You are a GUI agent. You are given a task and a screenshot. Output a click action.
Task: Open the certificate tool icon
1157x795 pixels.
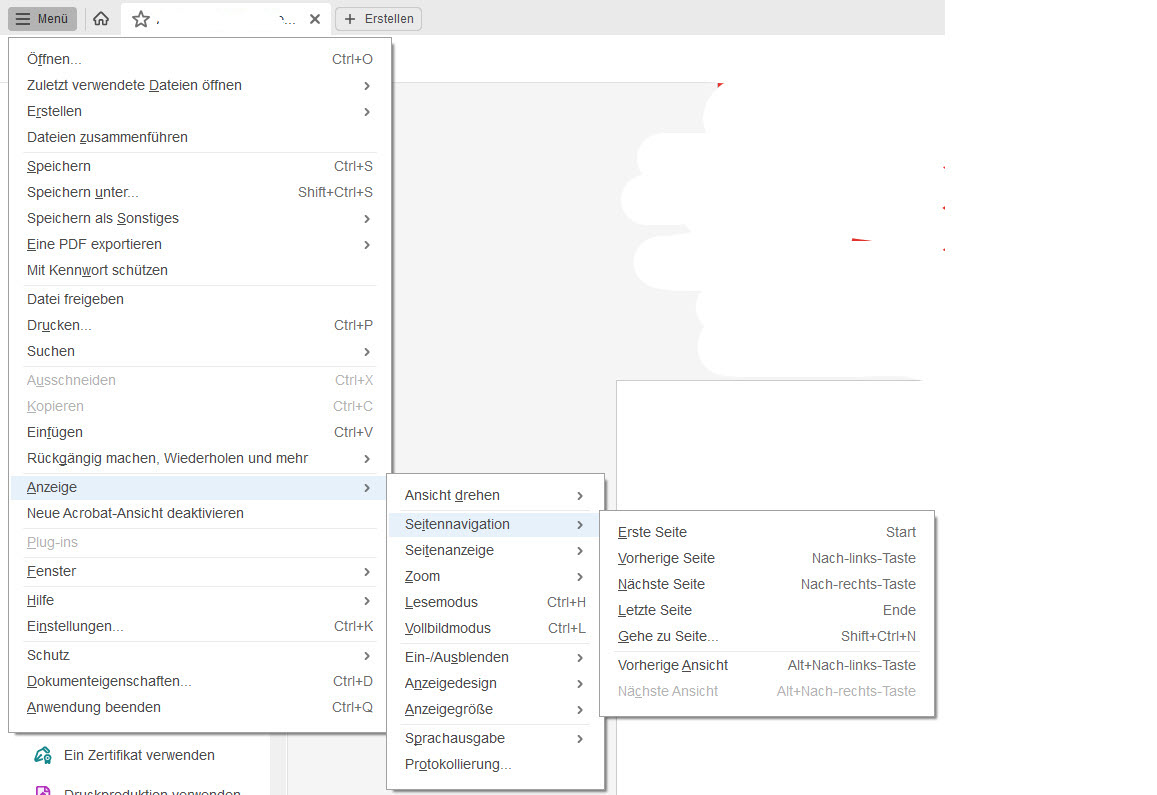point(43,755)
